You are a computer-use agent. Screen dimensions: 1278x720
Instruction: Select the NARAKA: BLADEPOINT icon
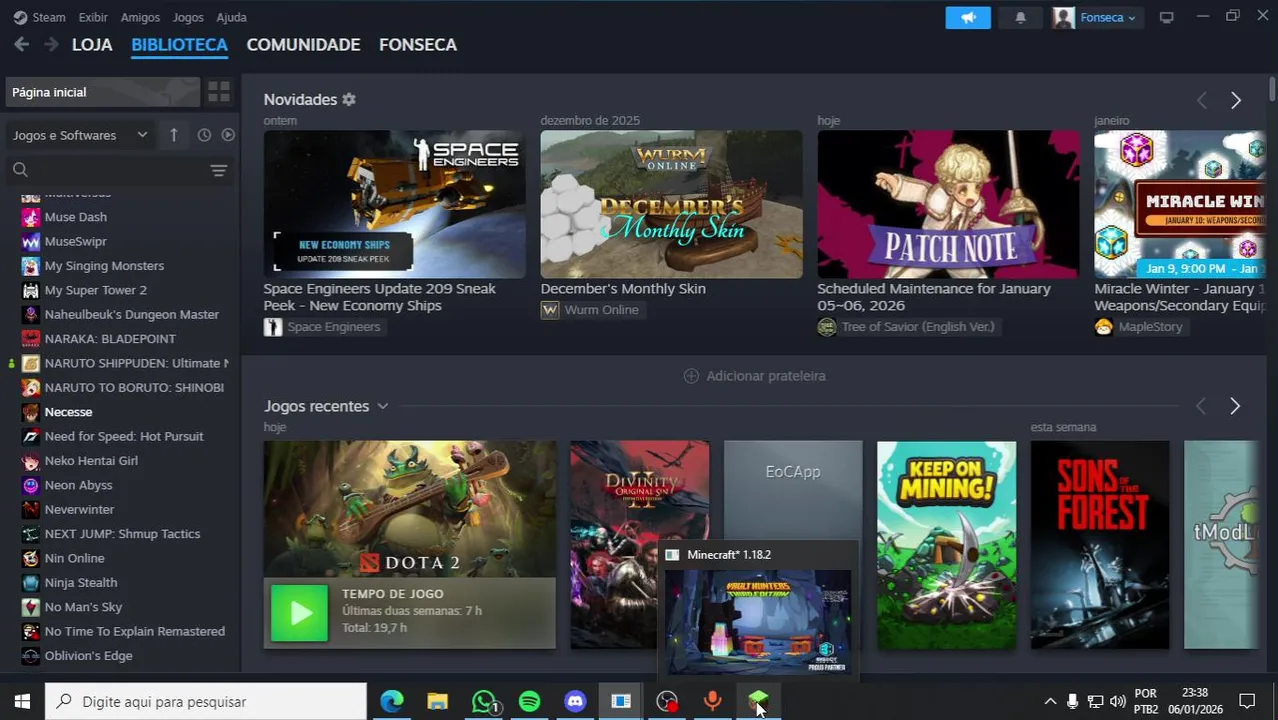coord(31,339)
